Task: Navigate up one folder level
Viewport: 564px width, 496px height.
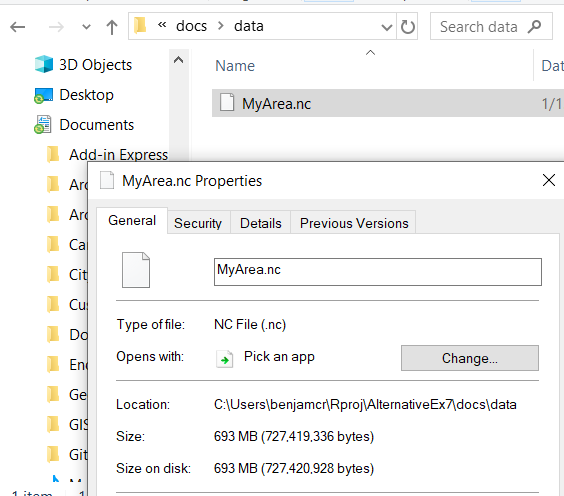Action: [x=112, y=27]
